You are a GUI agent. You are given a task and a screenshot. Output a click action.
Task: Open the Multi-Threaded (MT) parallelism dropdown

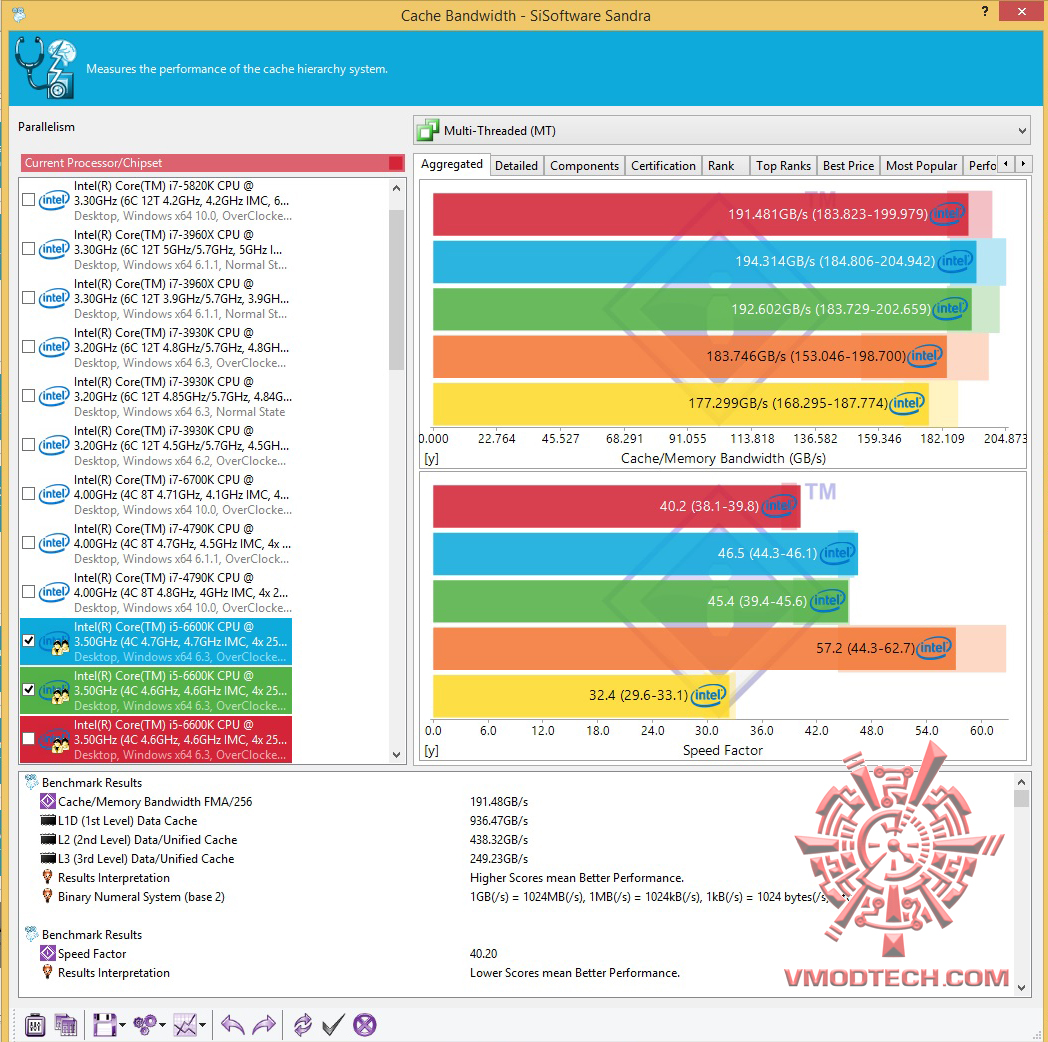click(x=722, y=130)
